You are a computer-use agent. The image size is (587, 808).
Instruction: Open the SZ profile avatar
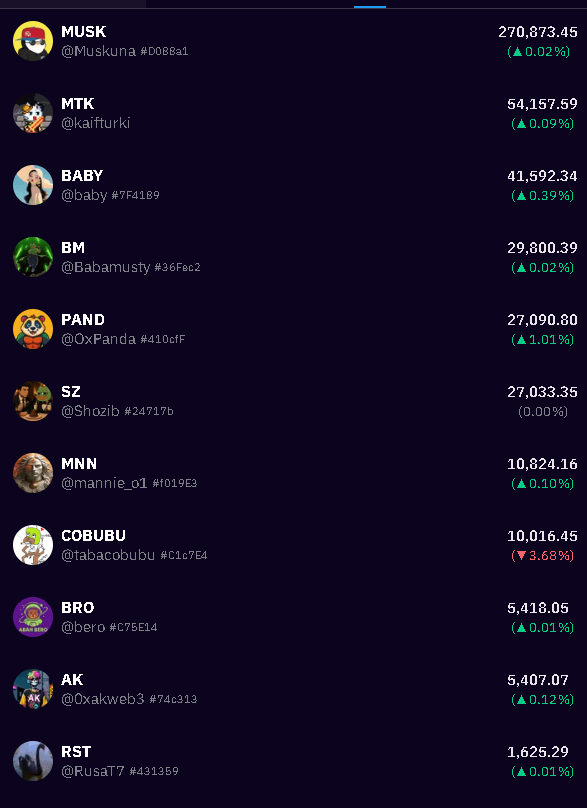33,401
